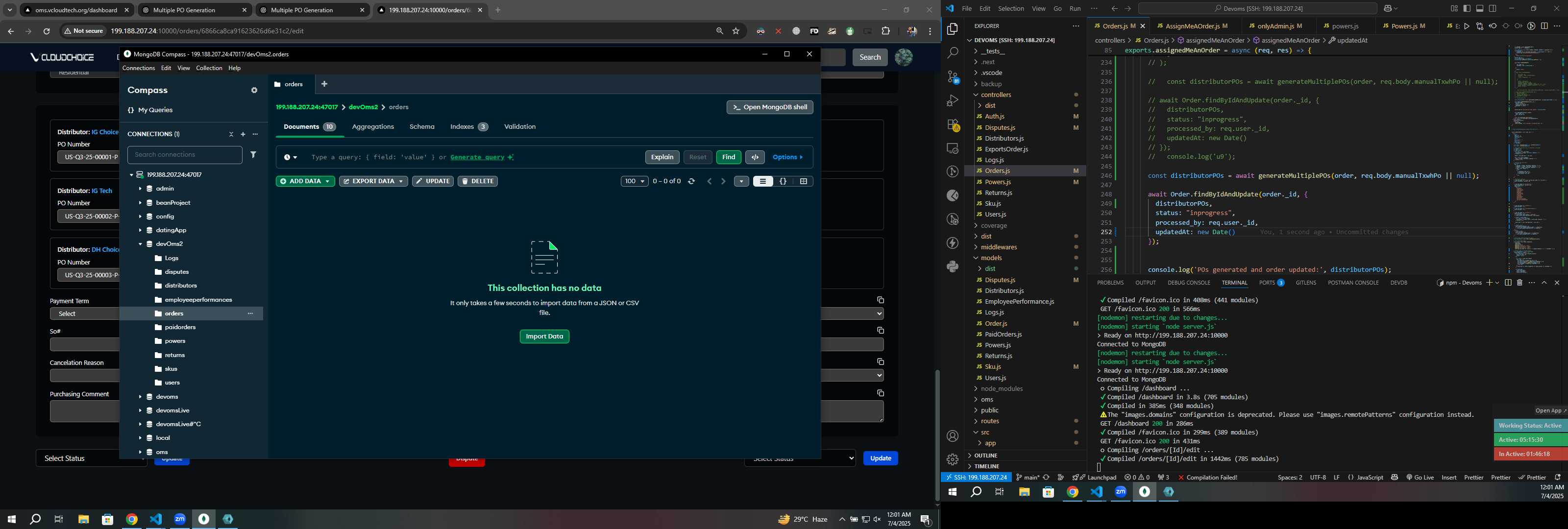Open Extensions activity icon in VS Code
The image size is (1568, 529).
pos(953,125)
